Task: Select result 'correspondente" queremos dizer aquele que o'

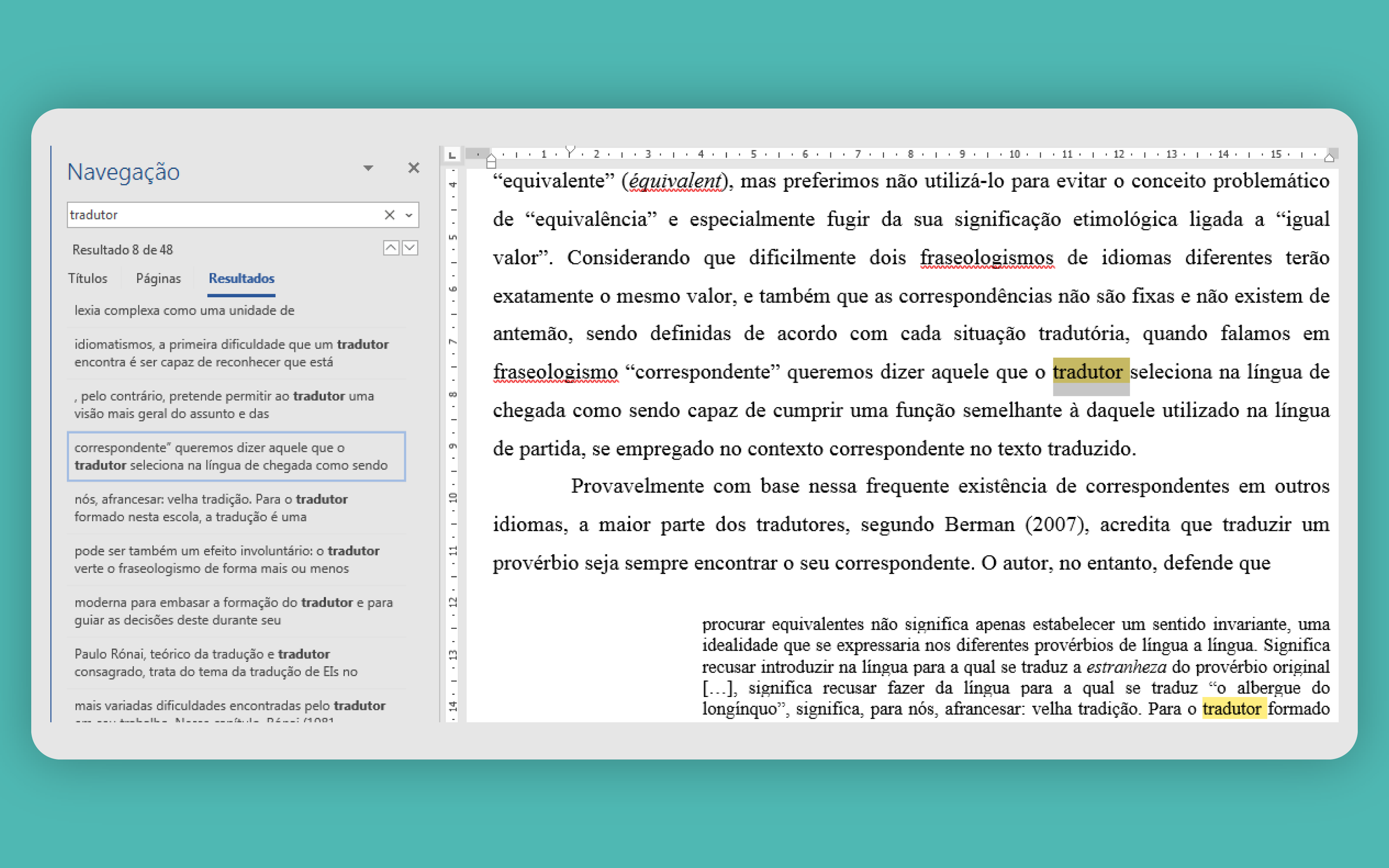Action: [x=237, y=457]
